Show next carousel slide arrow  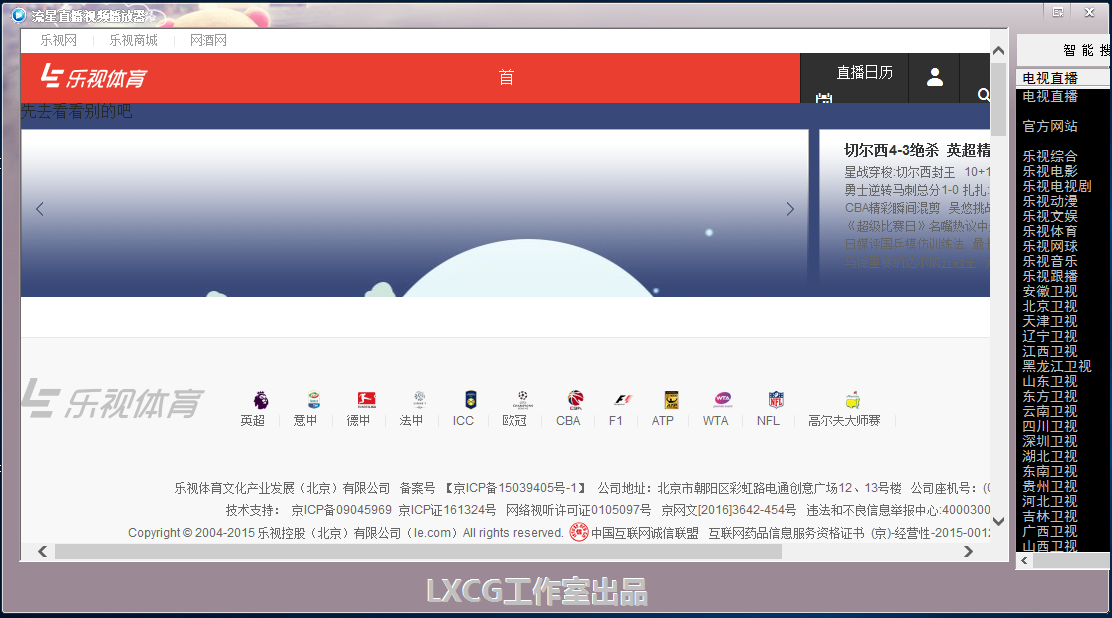click(790, 209)
